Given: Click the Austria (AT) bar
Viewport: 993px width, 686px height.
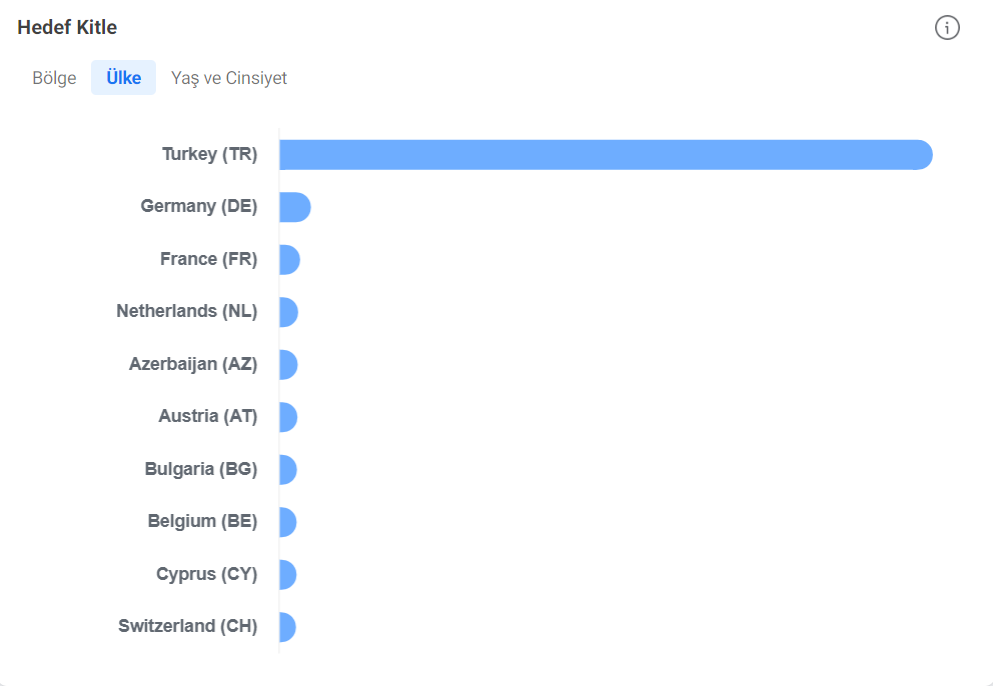Looking at the screenshot, I should coord(288,417).
